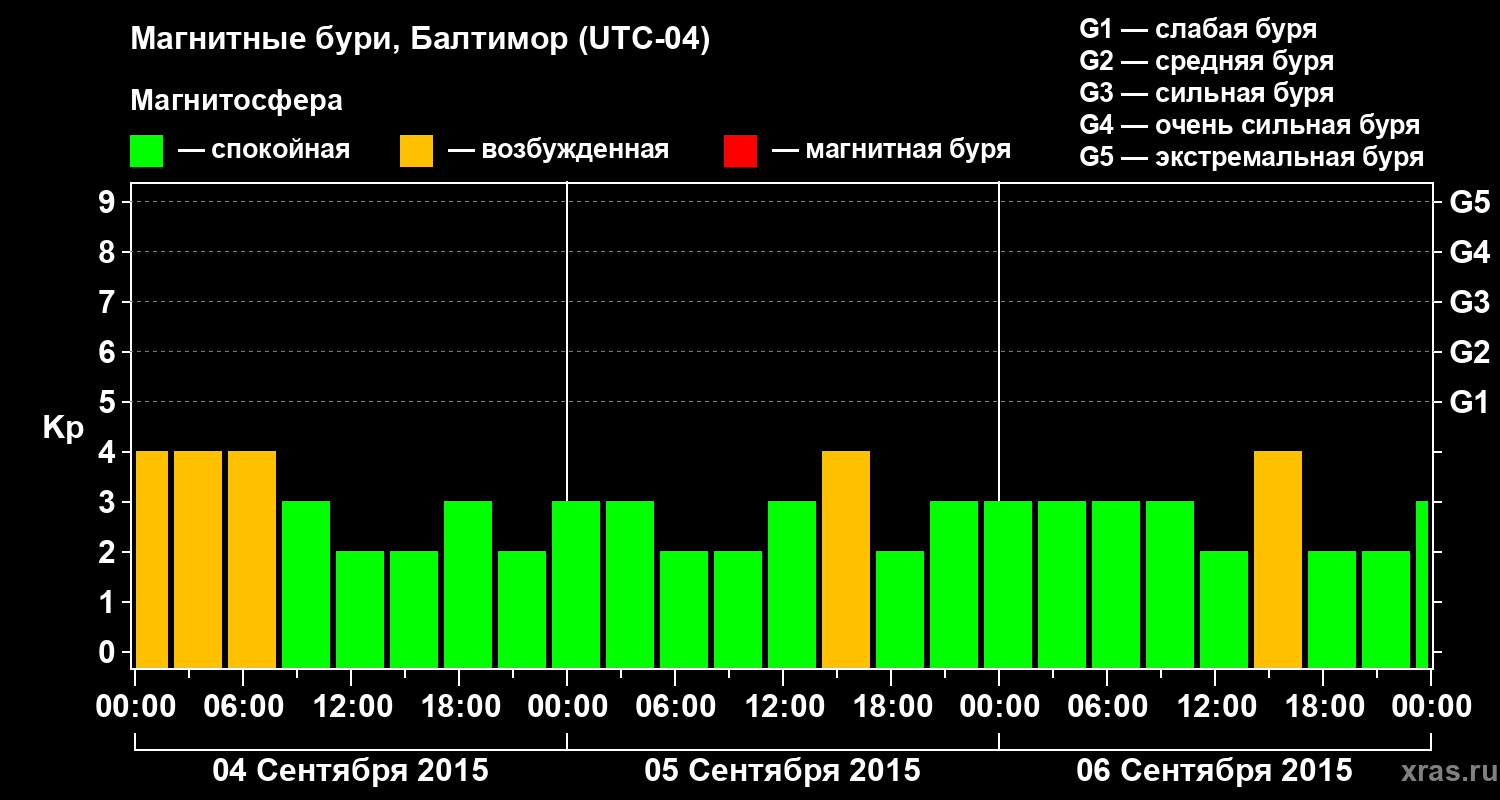
Task: Click the G3 label on the right axis
Action: [x=1470, y=303]
